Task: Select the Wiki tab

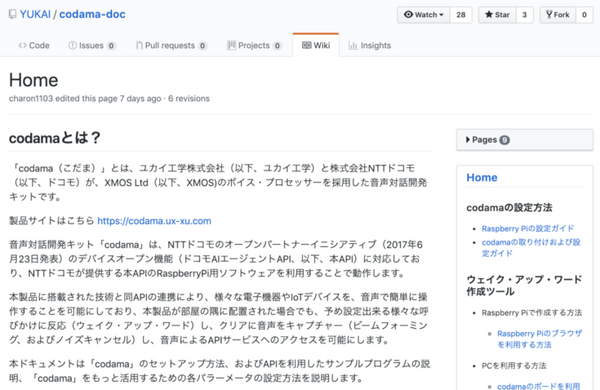Action: click(316, 45)
